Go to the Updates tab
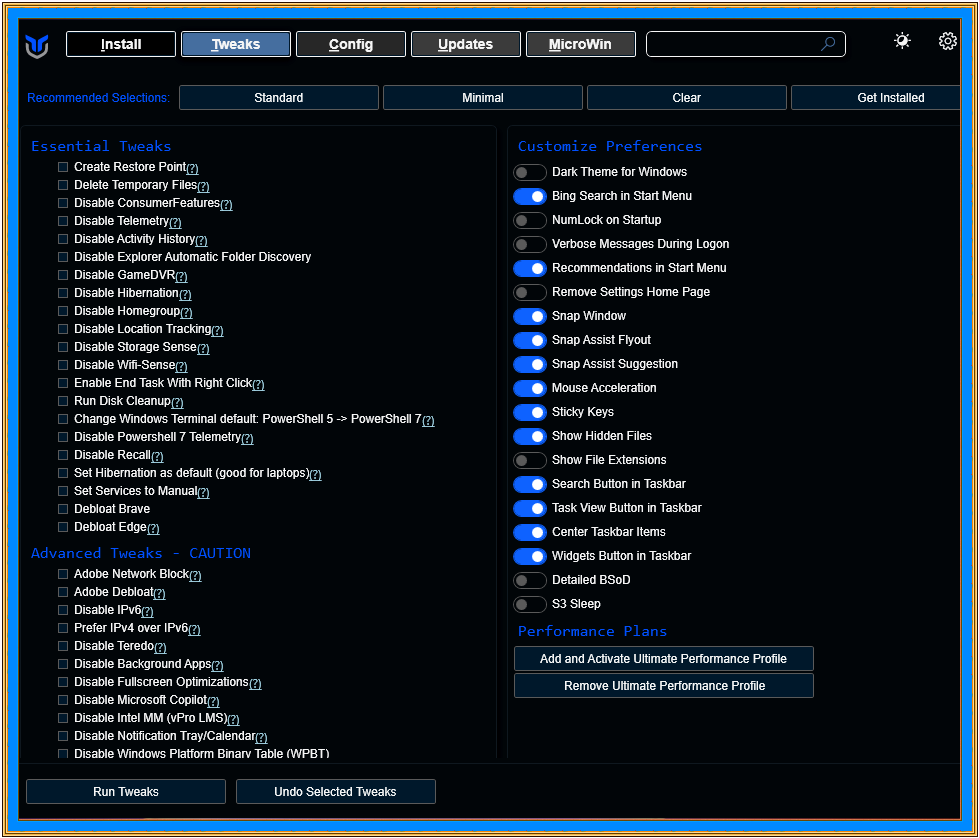Screen dimensions: 979x838 (x=466, y=44)
